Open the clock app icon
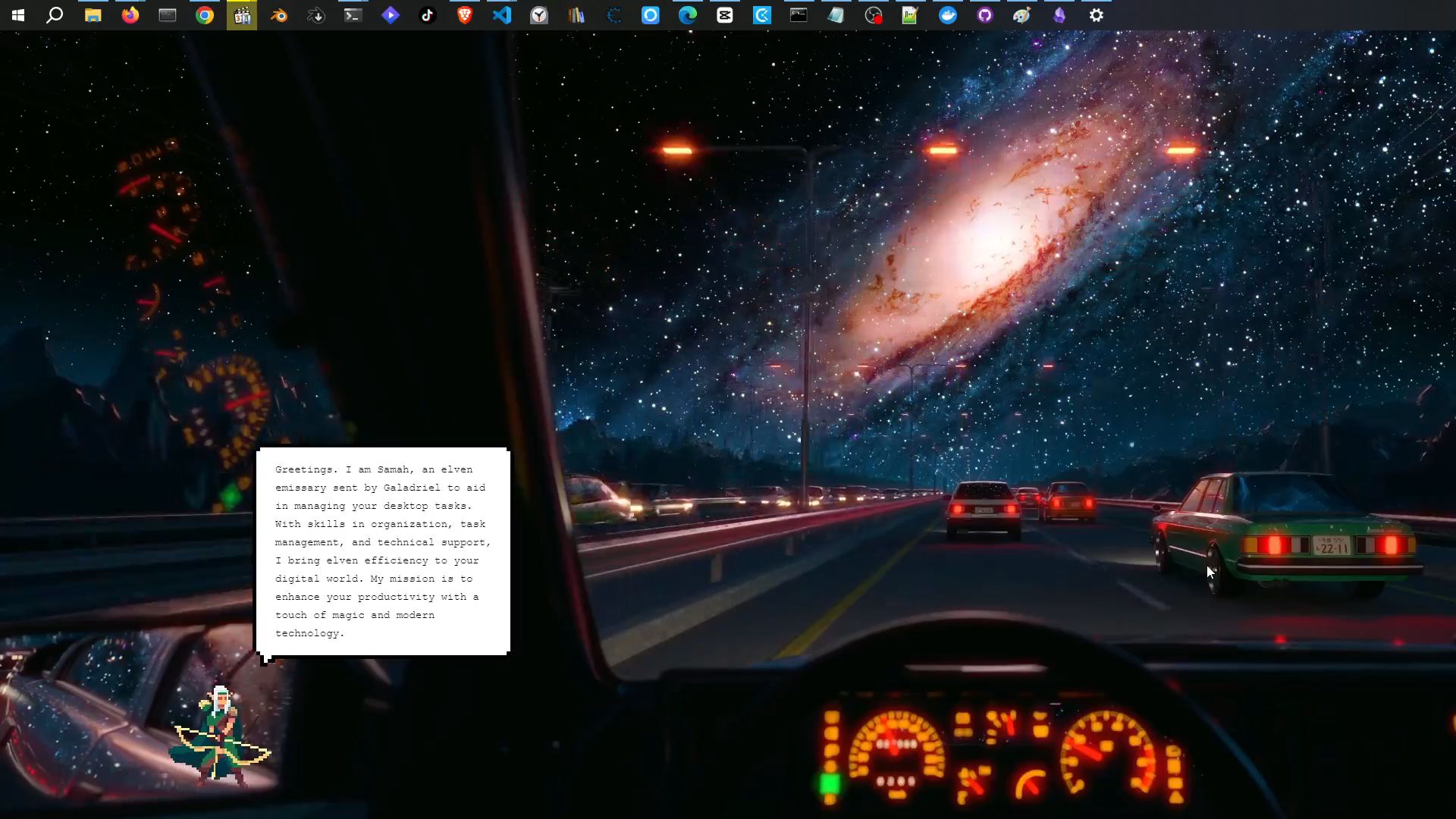The height and width of the screenshot is (819, 1456). [539, 15]
